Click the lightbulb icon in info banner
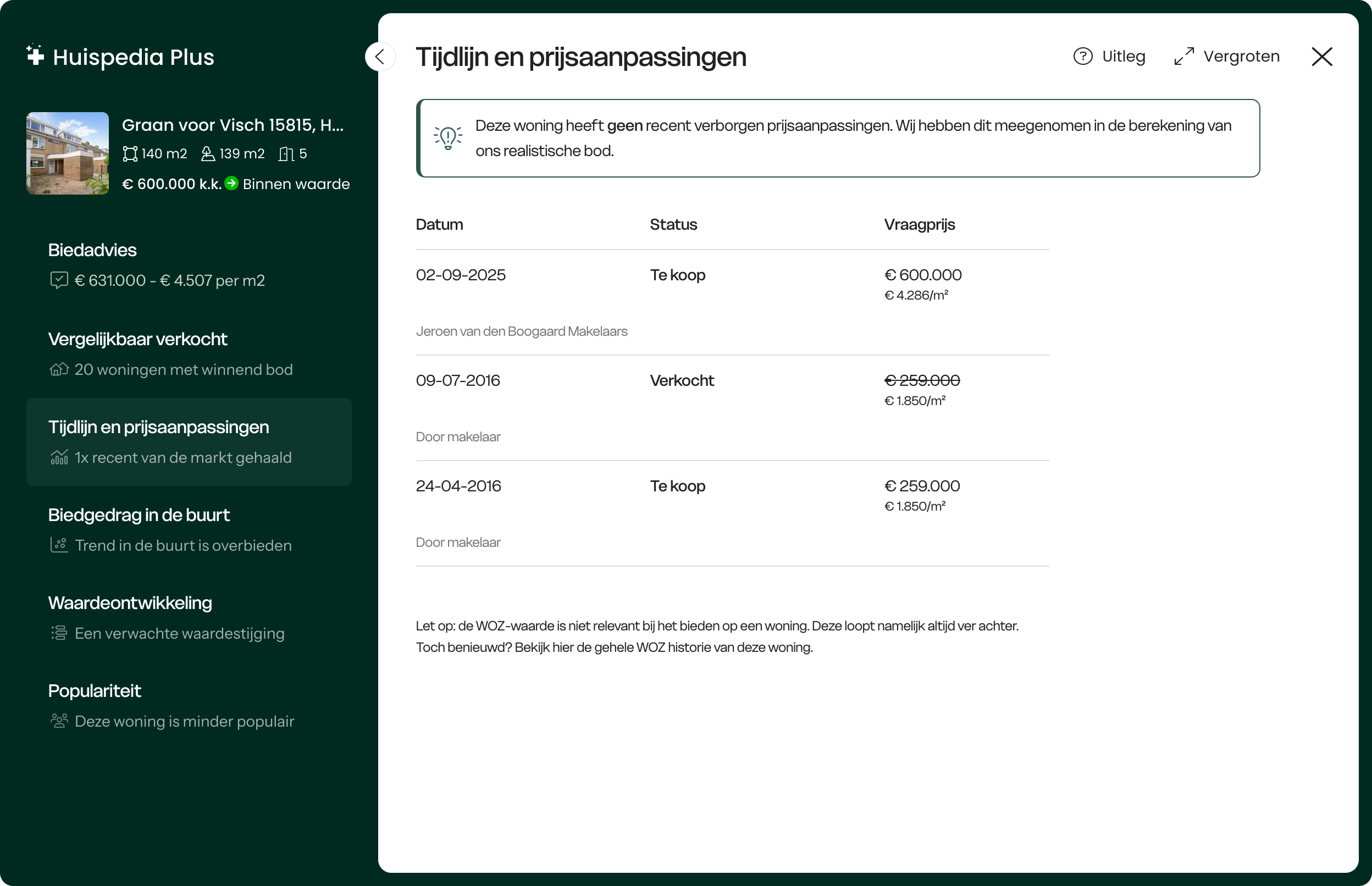Viewport: 1372px width, 886px height. 447,138
